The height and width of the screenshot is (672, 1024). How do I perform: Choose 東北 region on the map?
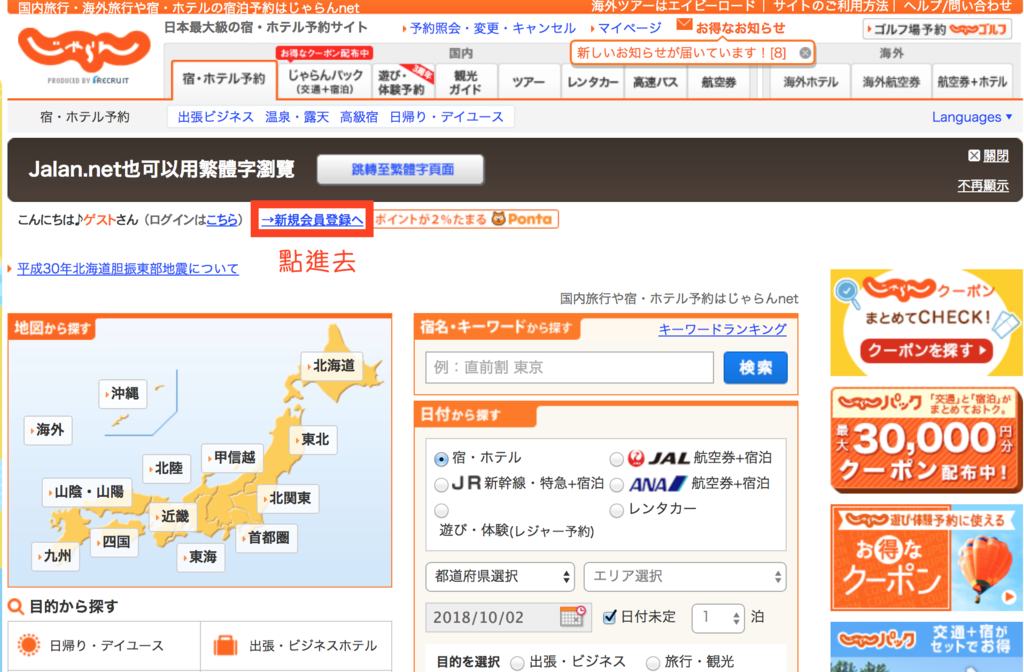313,440
